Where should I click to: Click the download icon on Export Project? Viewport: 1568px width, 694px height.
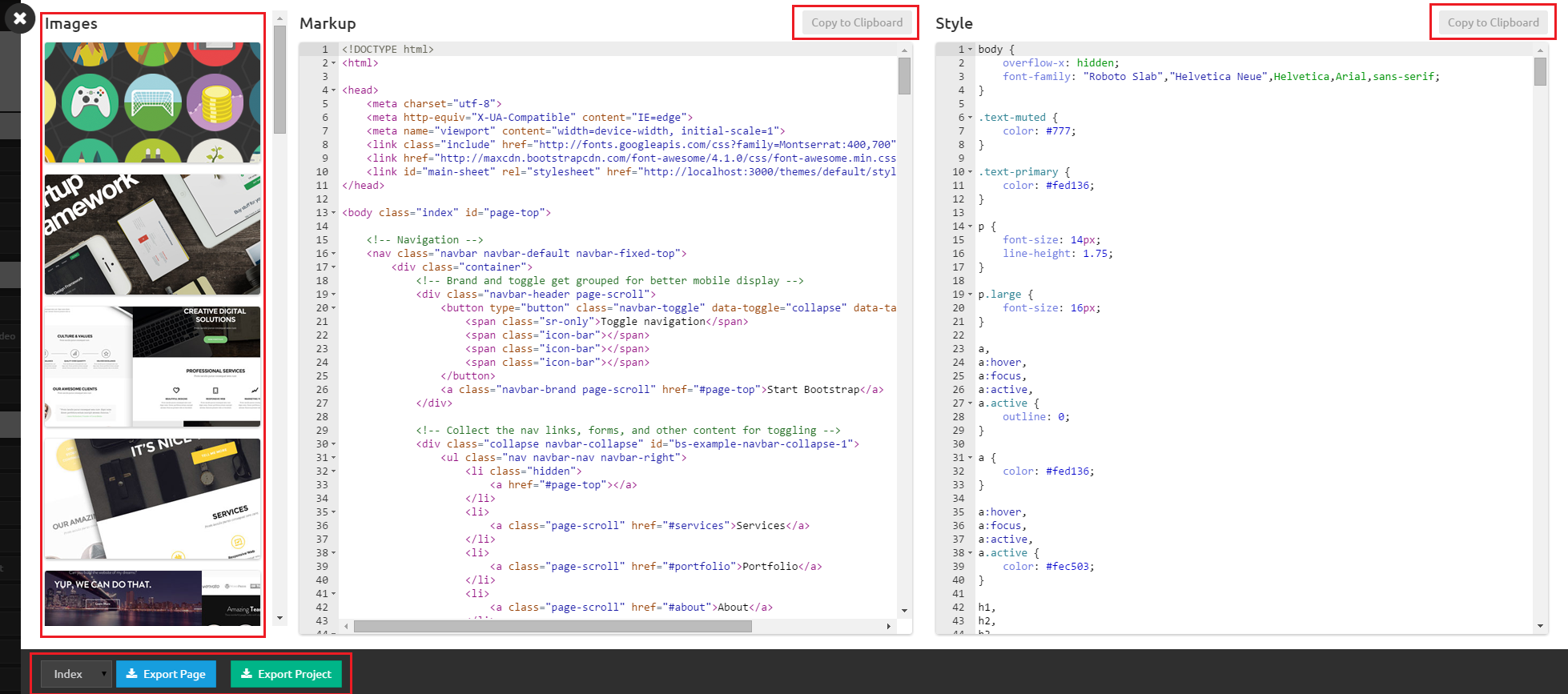(247, 674)
